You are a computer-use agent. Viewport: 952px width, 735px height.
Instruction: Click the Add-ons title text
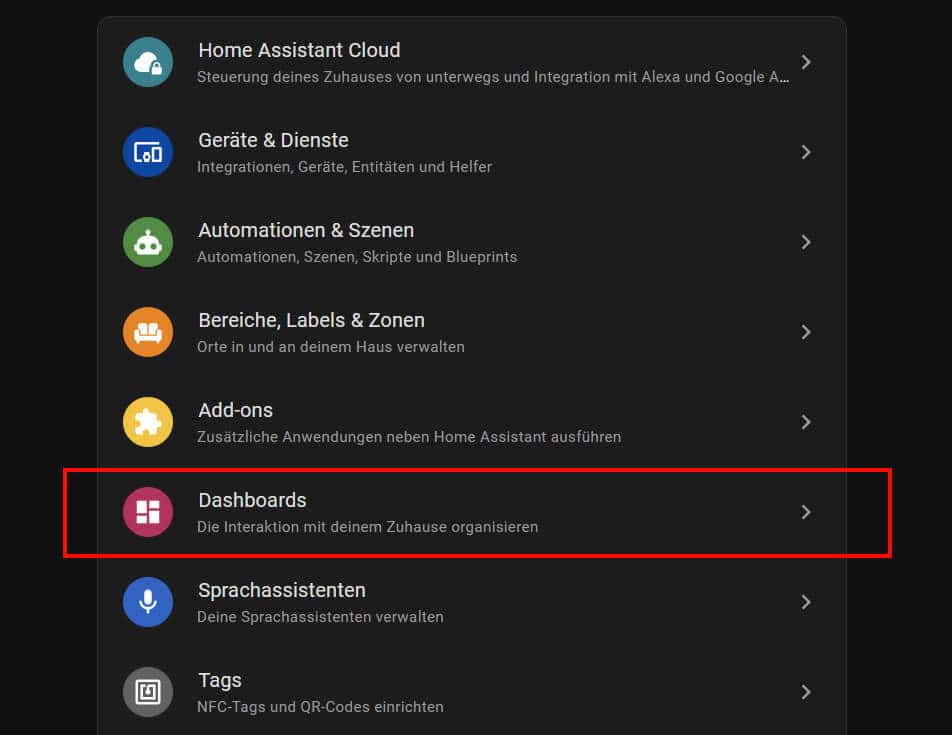pos(235,410)
